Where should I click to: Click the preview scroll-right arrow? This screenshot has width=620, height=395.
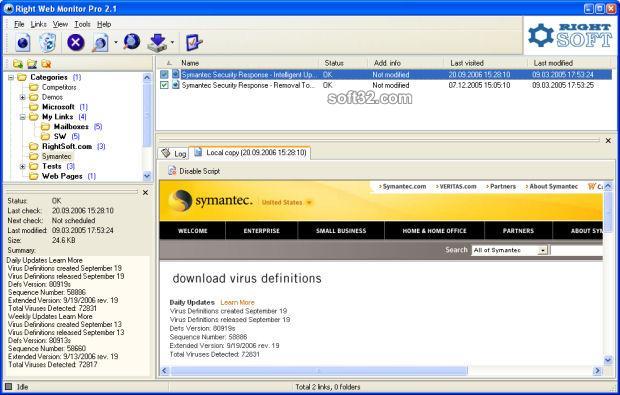[597, 371]
